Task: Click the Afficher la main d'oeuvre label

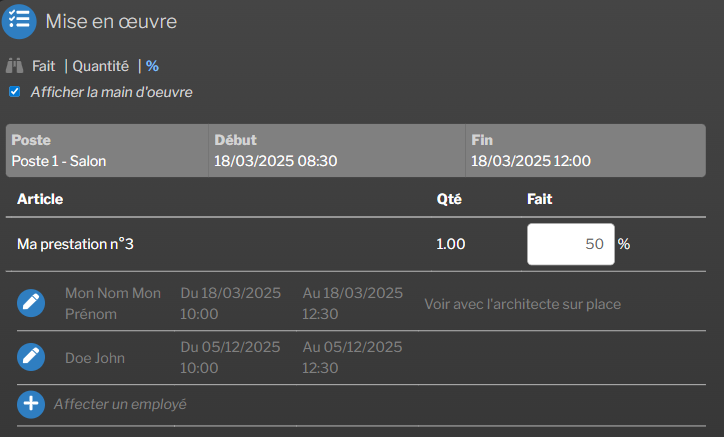Action: [x=111, y=92]
